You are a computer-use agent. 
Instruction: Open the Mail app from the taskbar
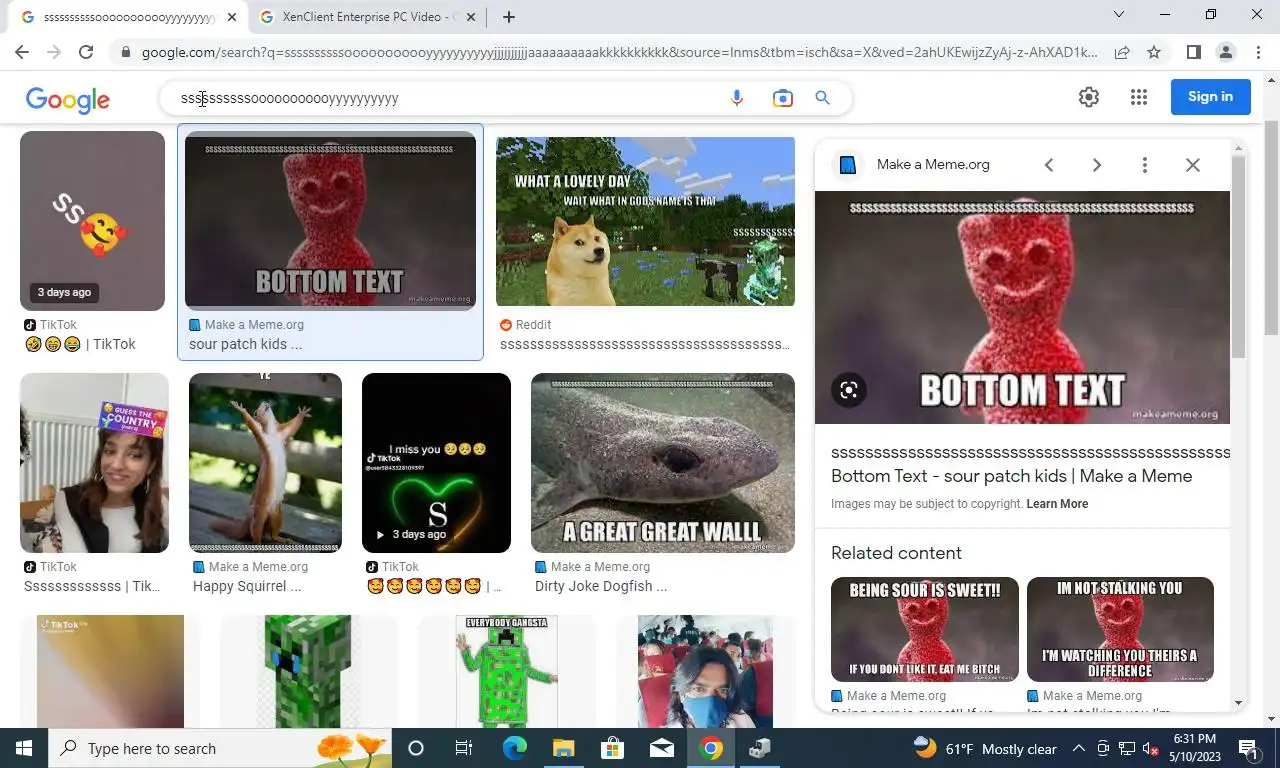[x=661, y=748]
